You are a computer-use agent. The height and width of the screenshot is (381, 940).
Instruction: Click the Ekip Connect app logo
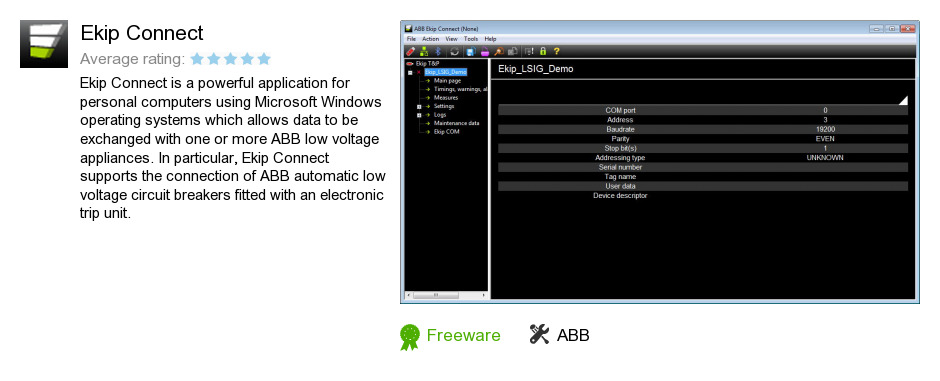point(44,44)
